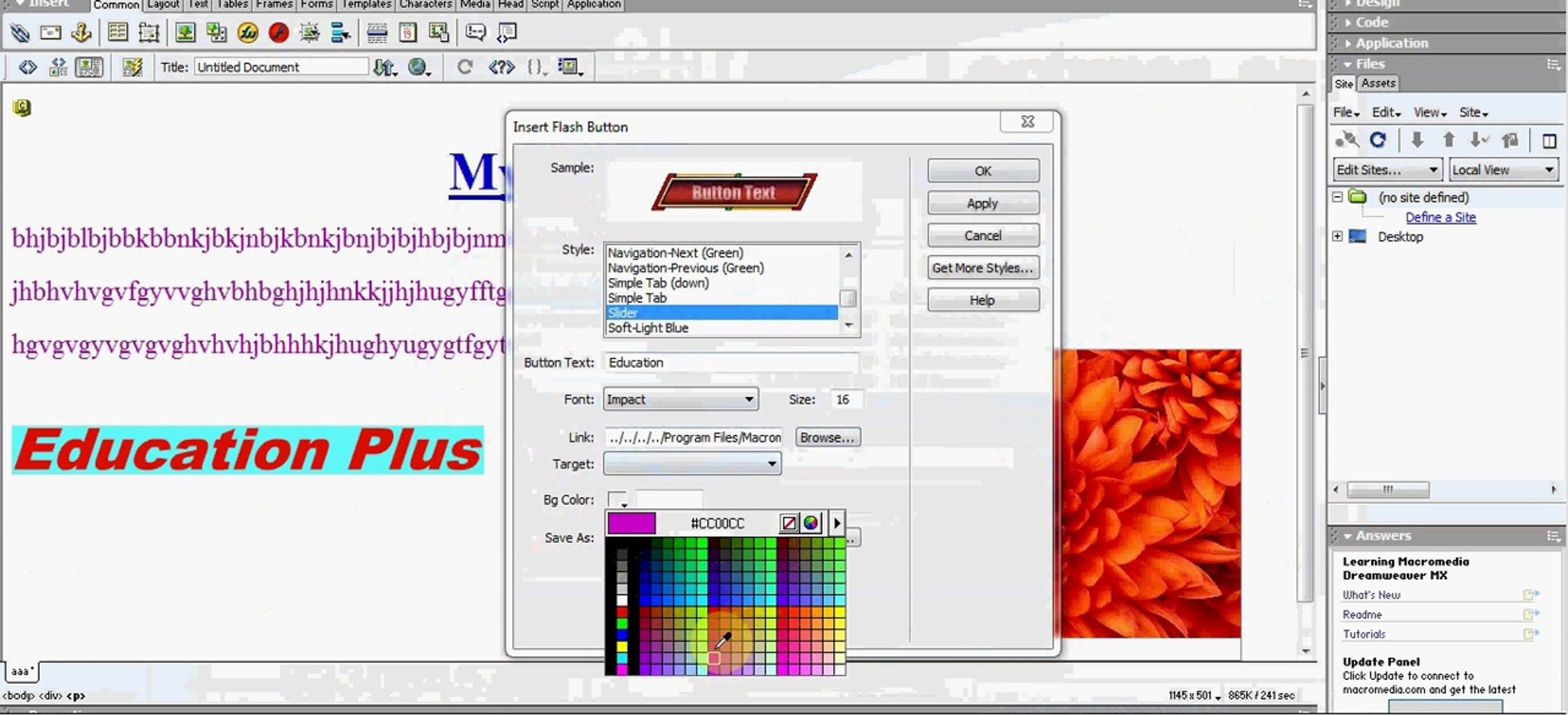
Task: Refresh the Files panel site list
Action: point(1378,140)
